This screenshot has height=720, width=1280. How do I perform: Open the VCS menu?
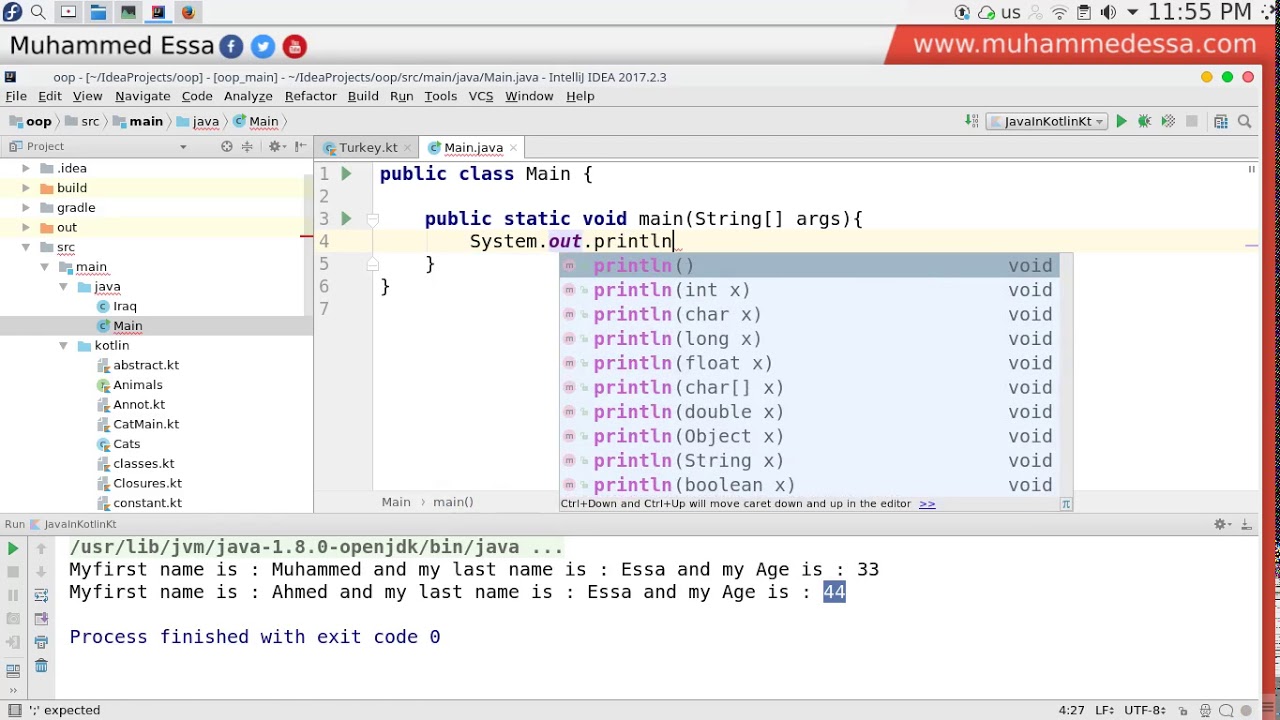click(481, 96)
